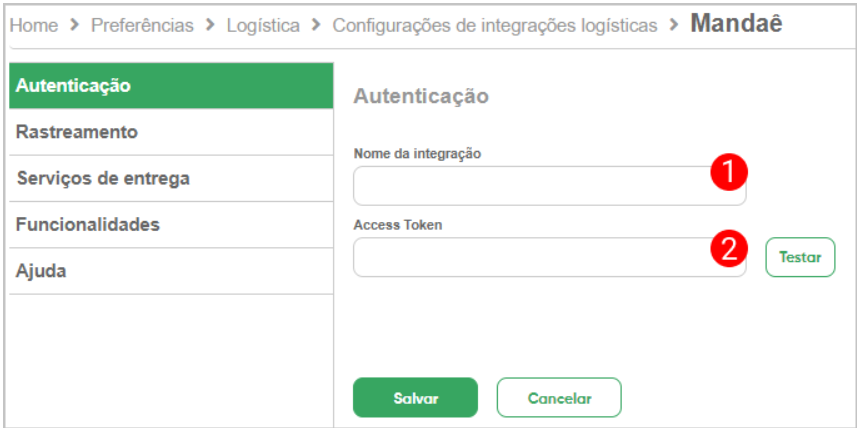Click the chevron right after Home
The height and width of the screenshot is (428, 857).
click(x=75, y=25)
